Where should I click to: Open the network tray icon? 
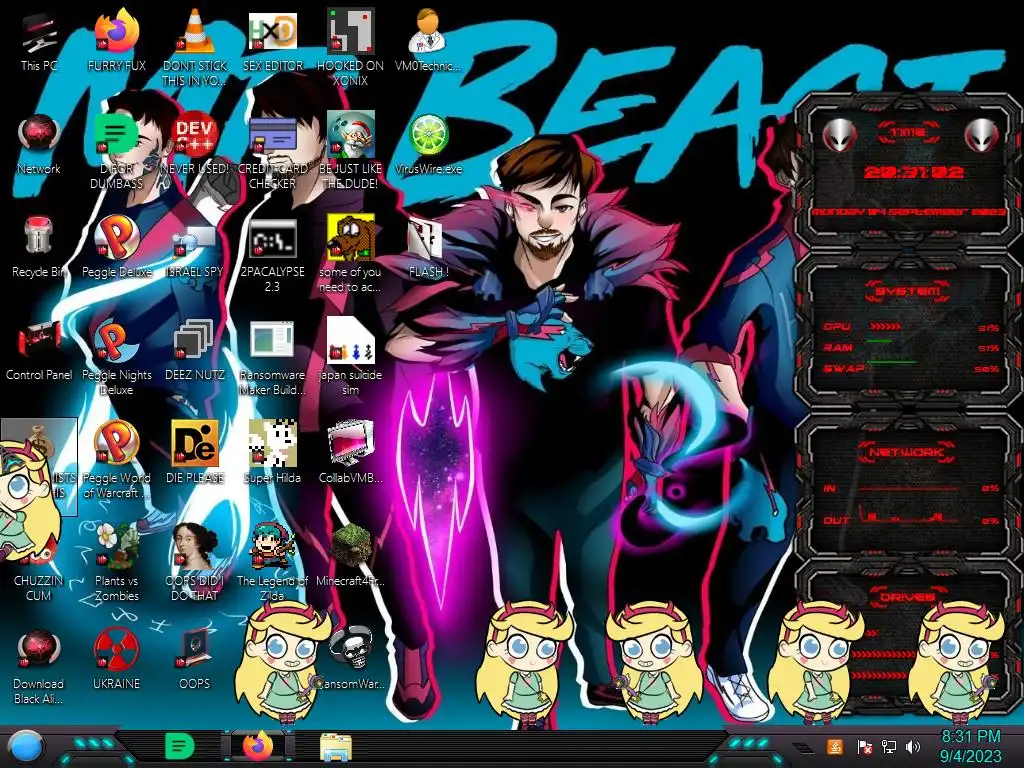coord(888,746)
